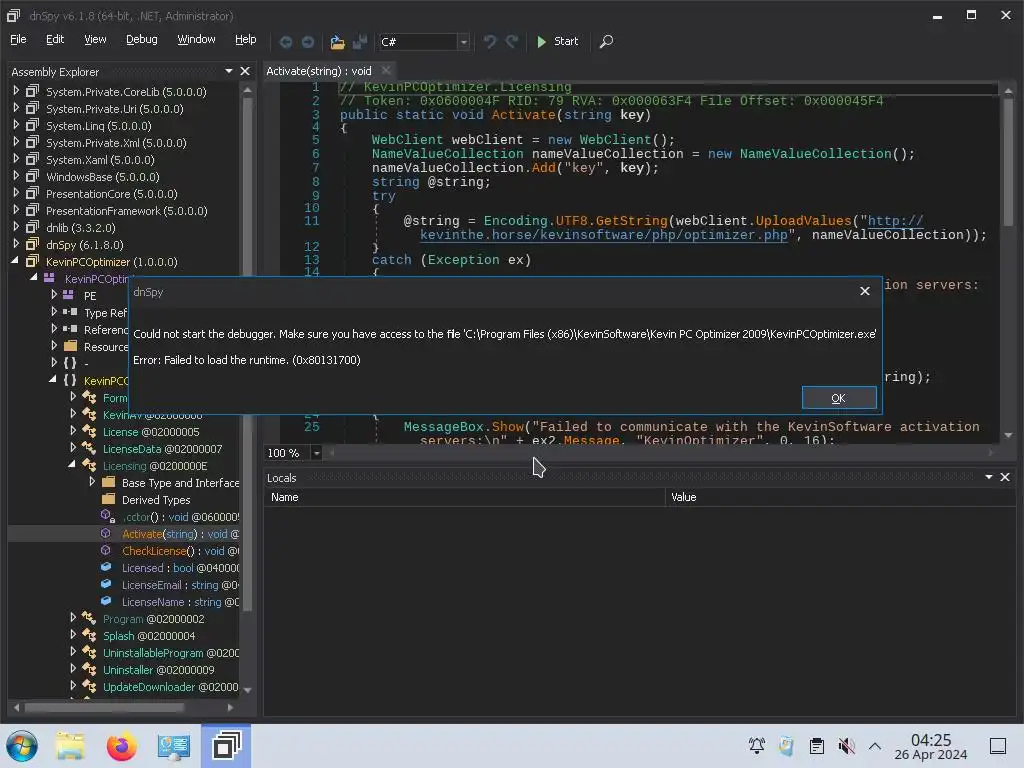This screenshot has height=768, width=1024.
Task: Open the C# language dropdown
Action: 463,42
